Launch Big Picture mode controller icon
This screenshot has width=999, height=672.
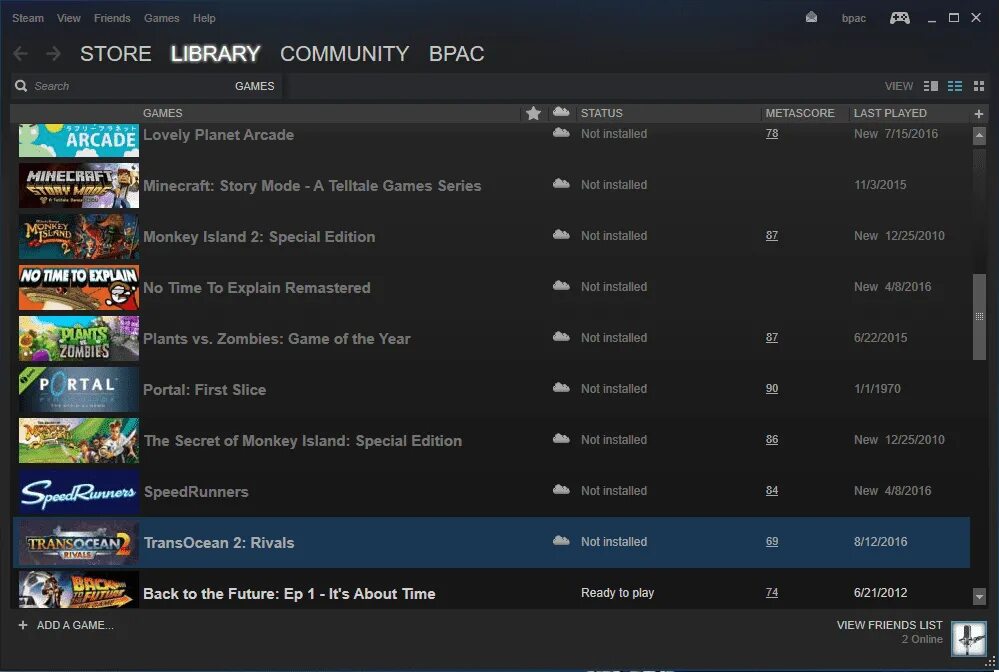pos(900,17)
